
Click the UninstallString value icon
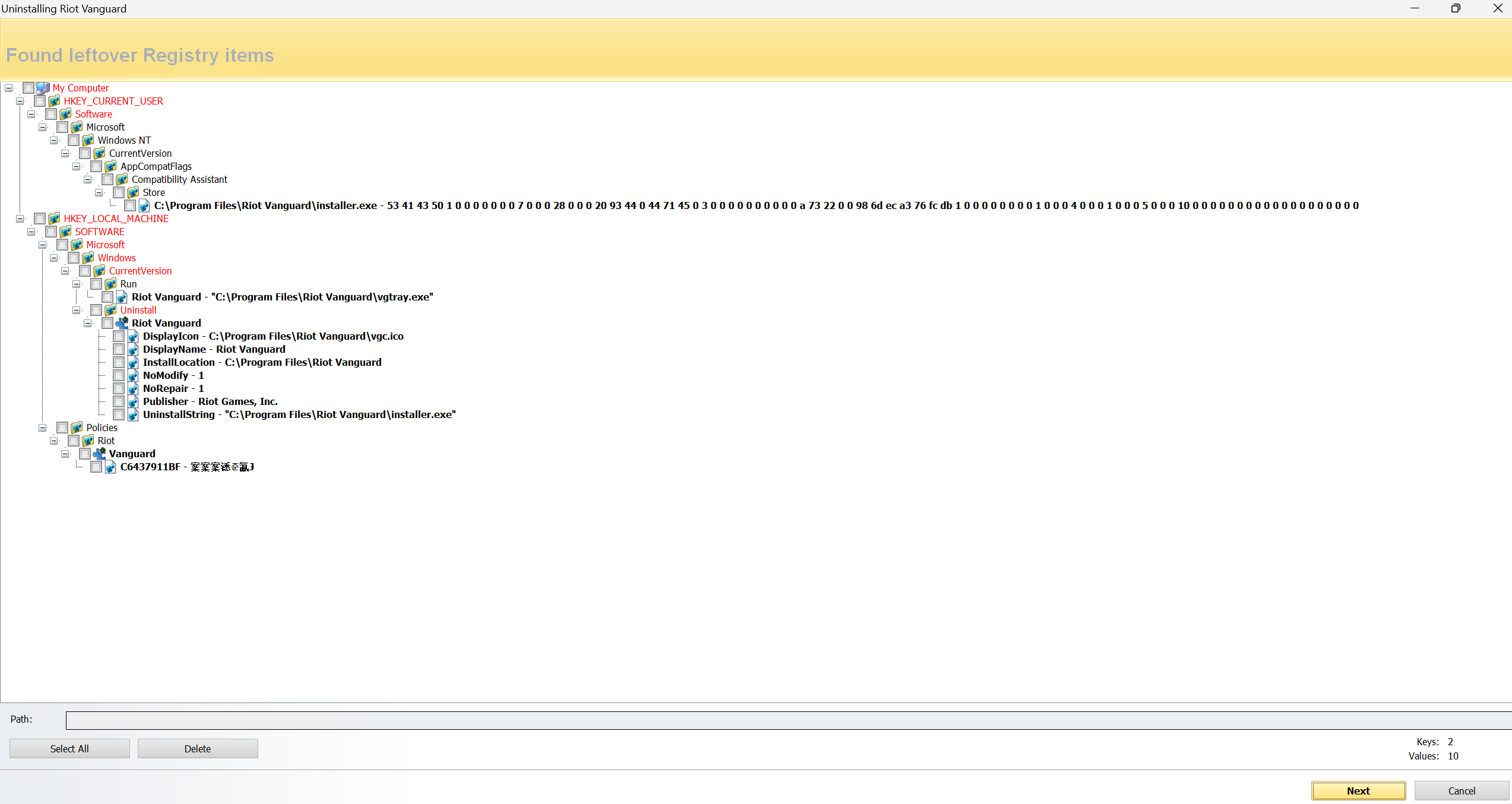coord(133,414)
